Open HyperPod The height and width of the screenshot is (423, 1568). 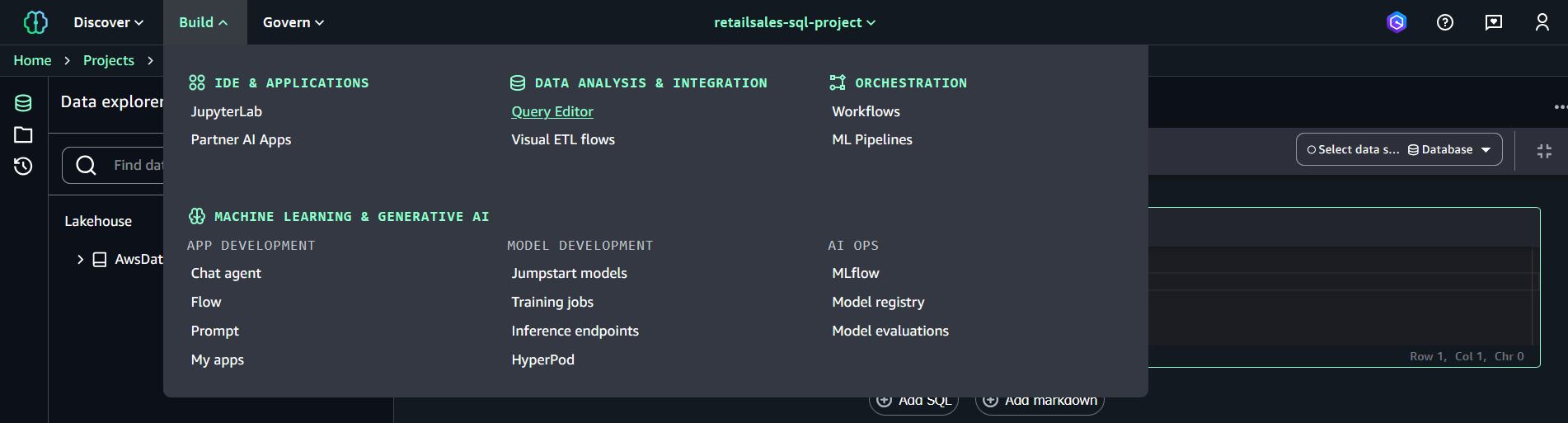click(542, 360)
